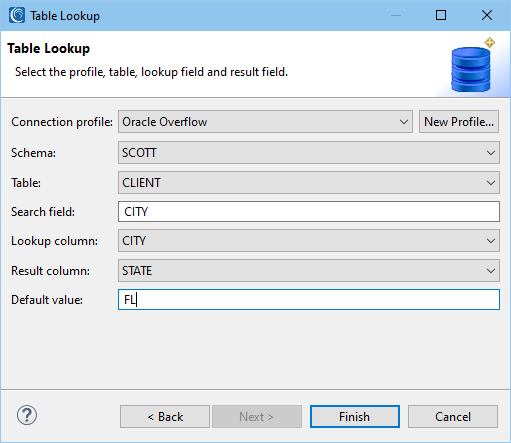The width and height of the screenshot is (511, 443).
Task: Maximize the Table Lookup dialog
Action: [441, 15]
